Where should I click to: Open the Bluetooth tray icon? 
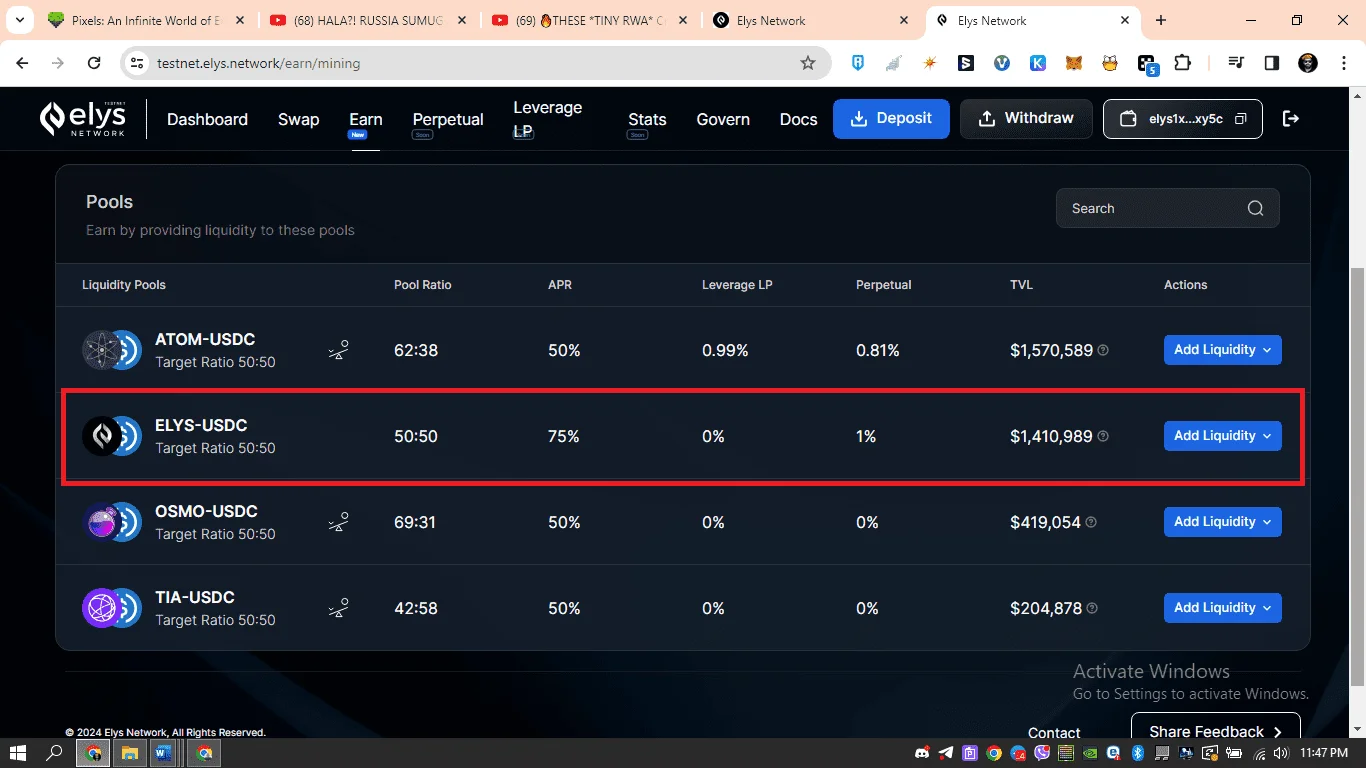pos(1138,753)
